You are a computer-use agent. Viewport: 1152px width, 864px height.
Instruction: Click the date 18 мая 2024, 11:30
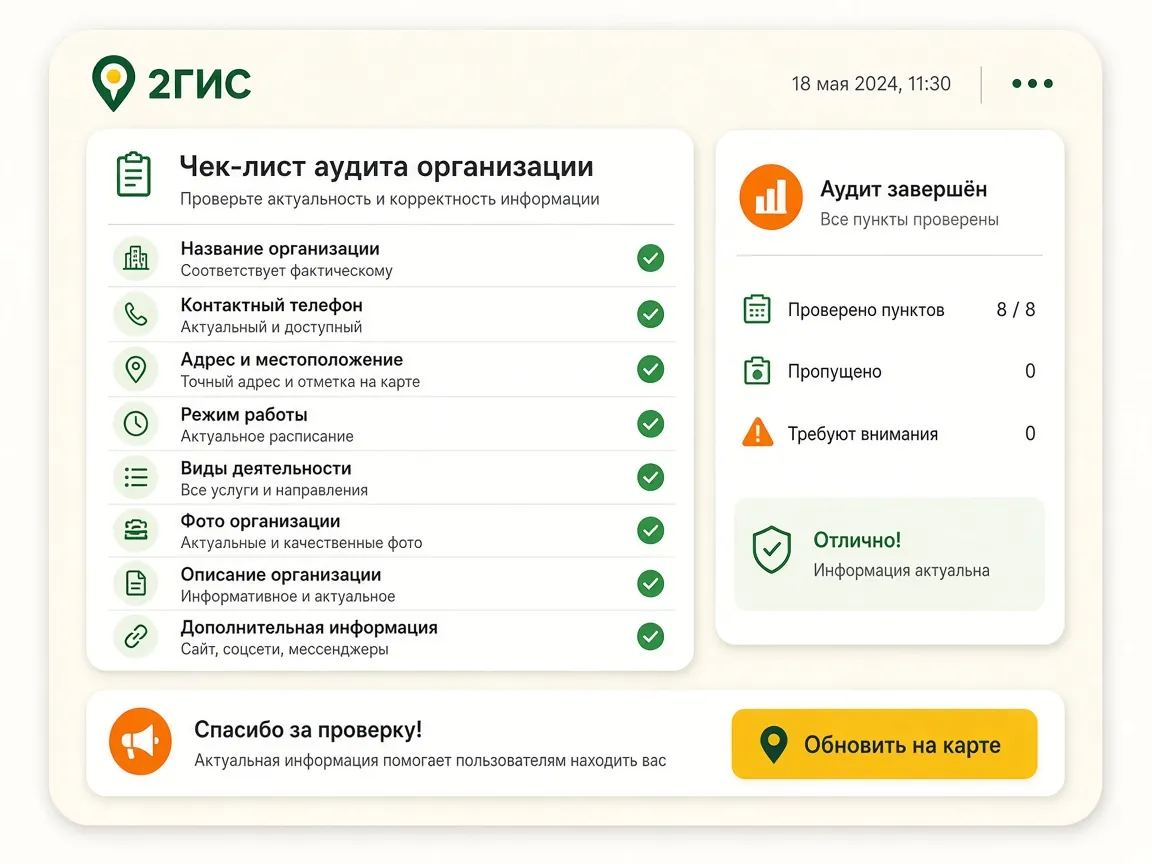pyautogui.click(x=871, y=84)
